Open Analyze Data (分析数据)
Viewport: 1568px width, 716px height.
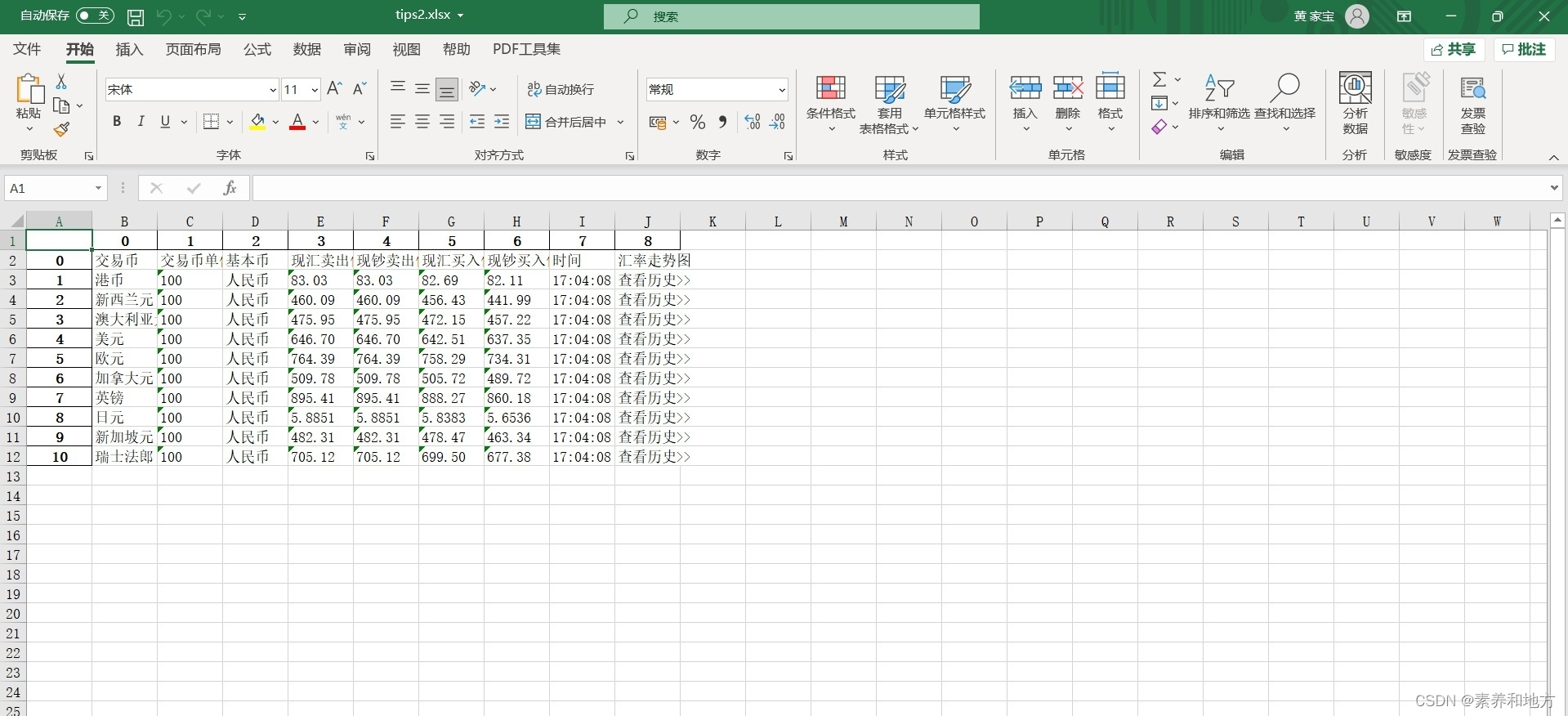coord(1355,103)
